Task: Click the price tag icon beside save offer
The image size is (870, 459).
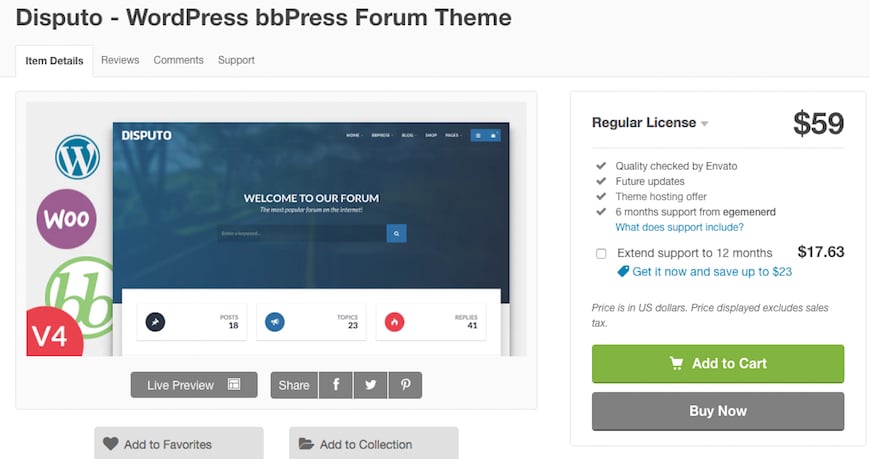Action: coord(623,271)
